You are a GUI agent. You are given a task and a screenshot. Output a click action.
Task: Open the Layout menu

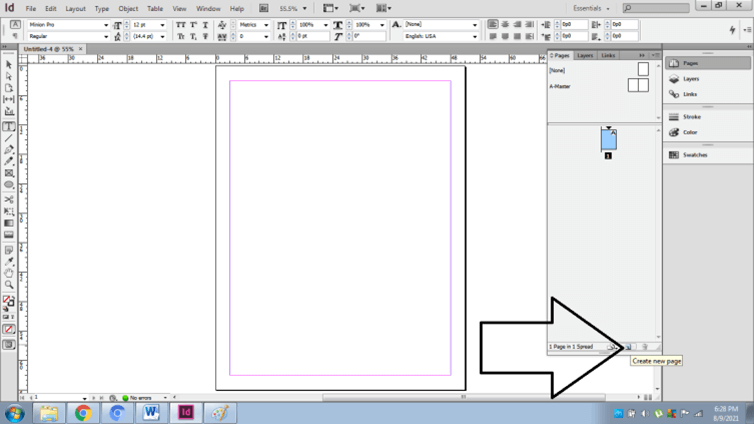tap(75, 9)
